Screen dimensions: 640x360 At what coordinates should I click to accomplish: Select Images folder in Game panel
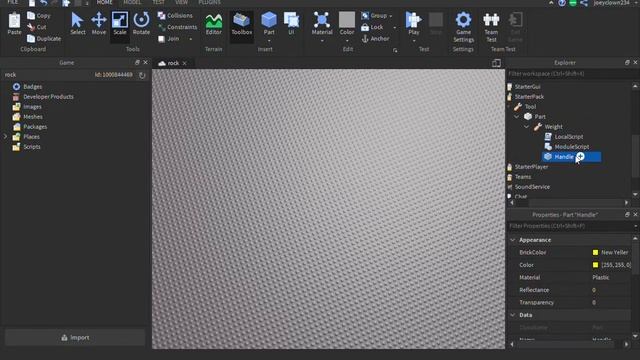[x=33, y=107]
